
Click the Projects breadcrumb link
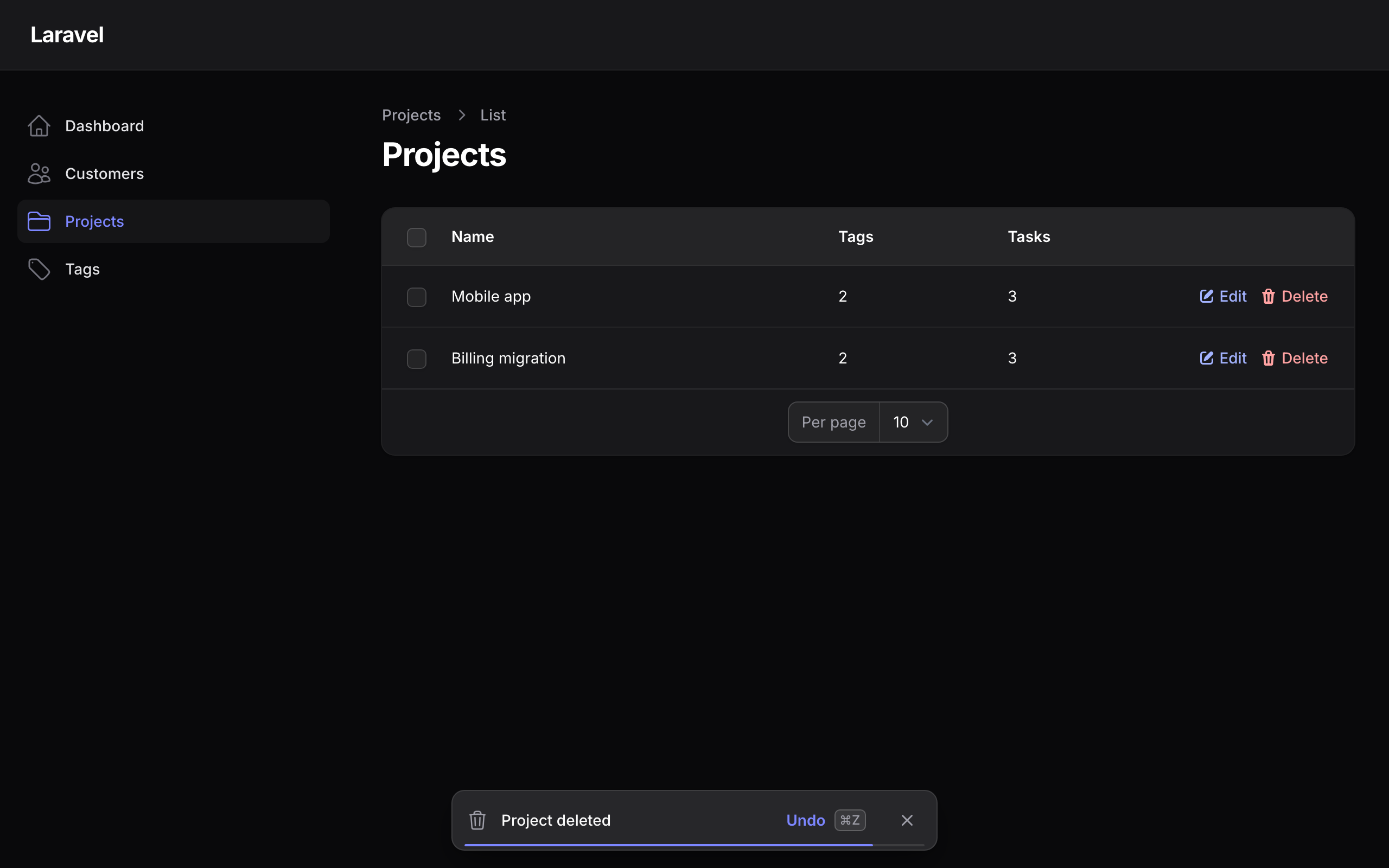tap(411, 115)
